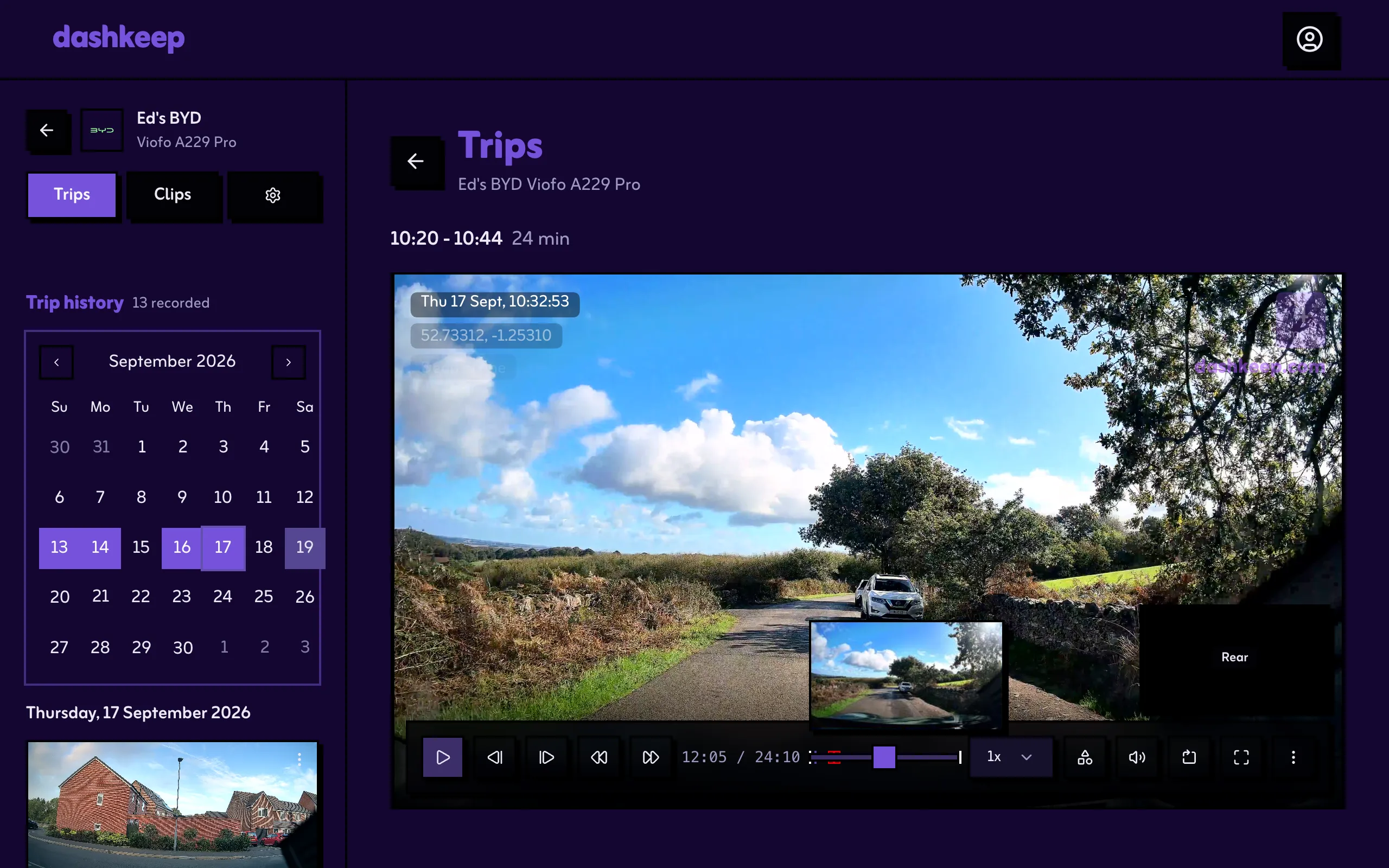1389x868 pixels.
Task: Switch to the Clips tab
Action: [172, 195]
